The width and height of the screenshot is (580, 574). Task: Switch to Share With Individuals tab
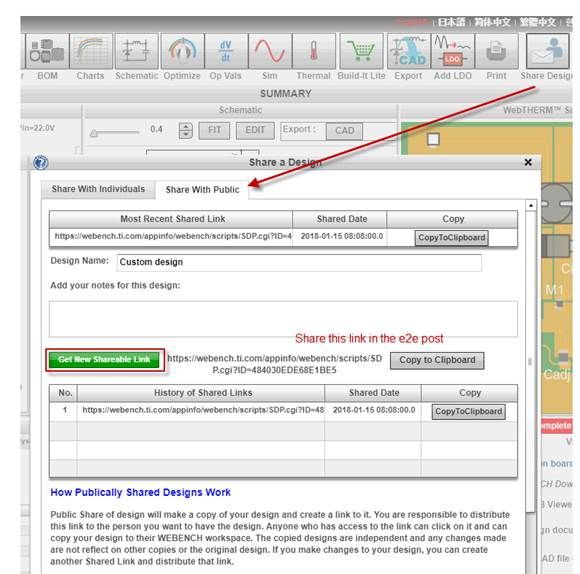(98, 189)
